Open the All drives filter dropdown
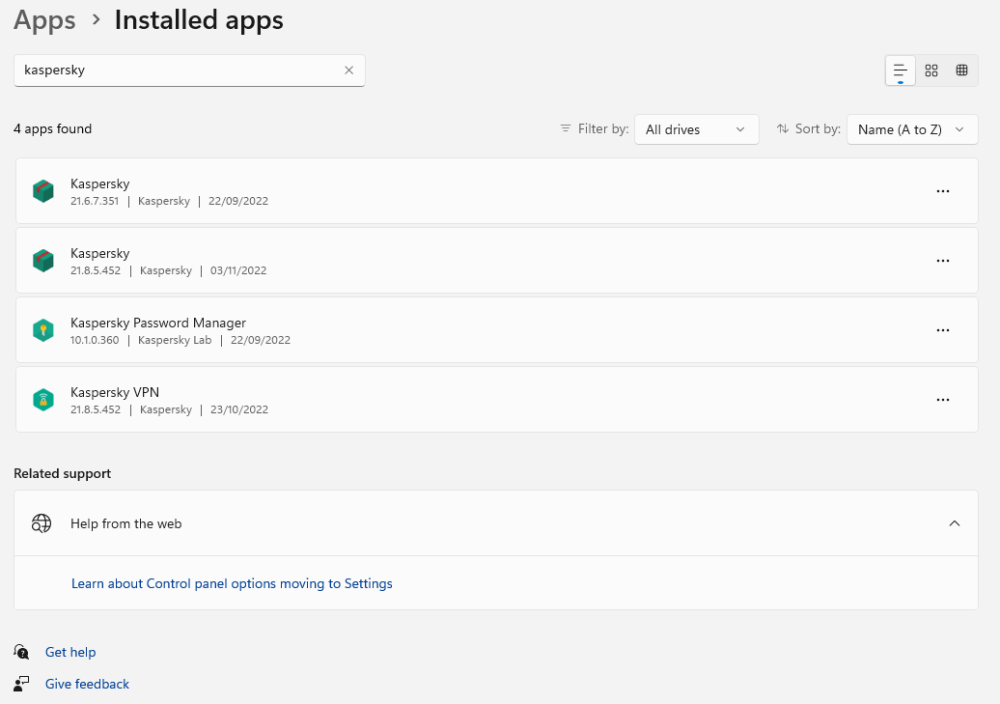The width and height of the screenshot is (1000, 704). coord(696,129)
